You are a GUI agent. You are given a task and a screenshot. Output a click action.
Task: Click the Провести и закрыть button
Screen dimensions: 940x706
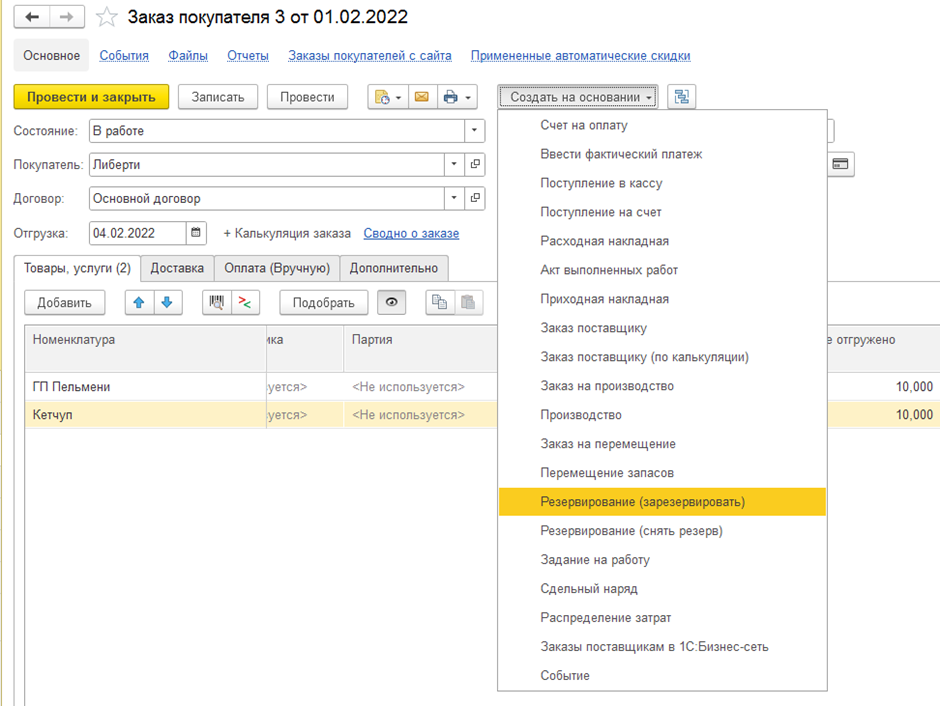pos(91,97)
